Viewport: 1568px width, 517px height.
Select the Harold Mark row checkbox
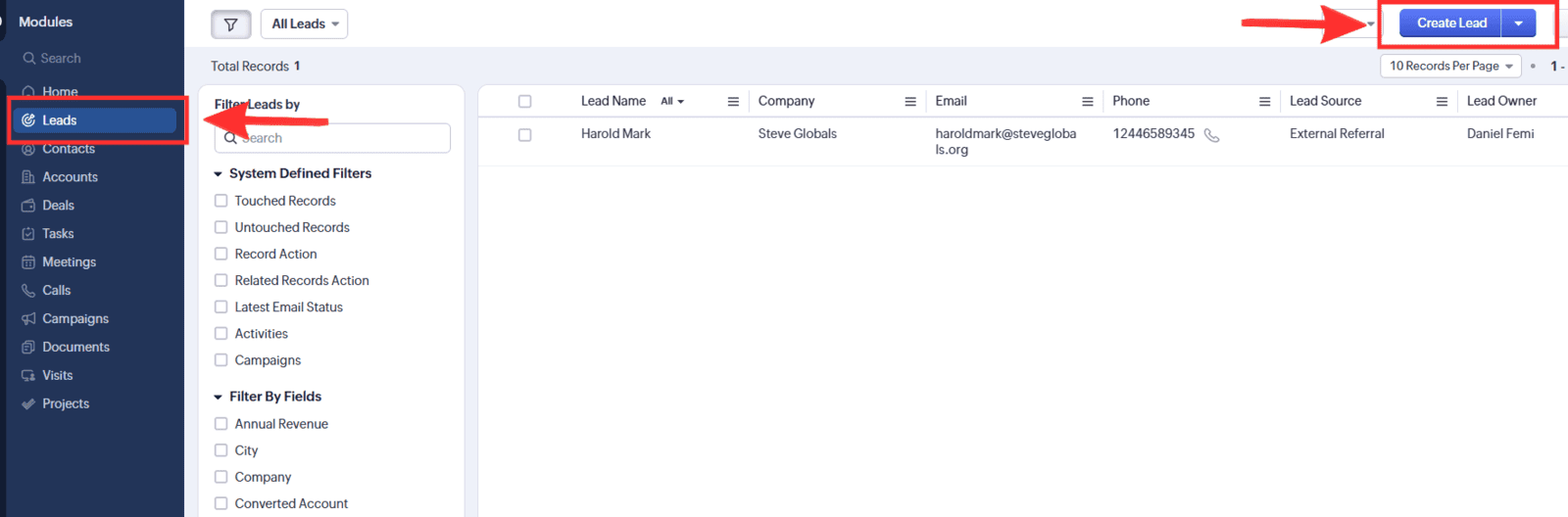pos(525,135)
